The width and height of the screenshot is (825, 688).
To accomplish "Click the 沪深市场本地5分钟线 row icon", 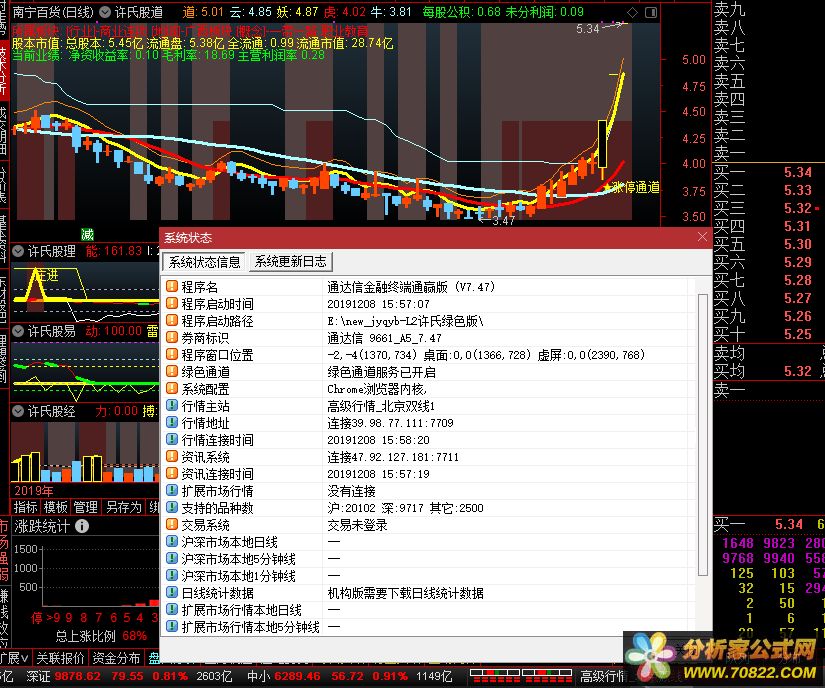I will pos(172,559).
